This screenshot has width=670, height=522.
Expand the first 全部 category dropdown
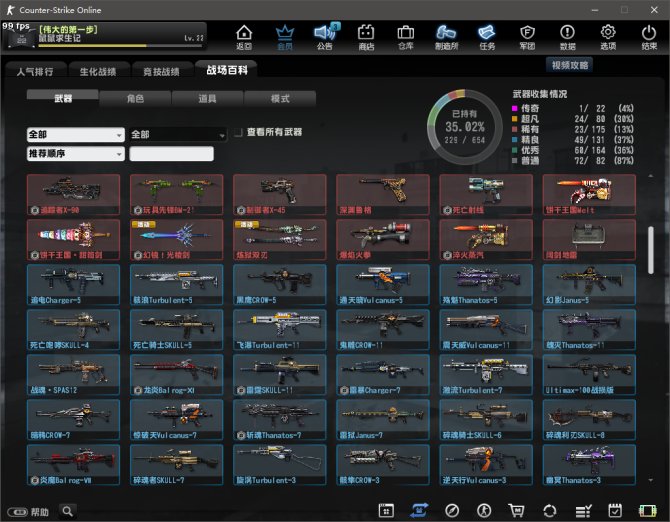click(x=76, y=135)
